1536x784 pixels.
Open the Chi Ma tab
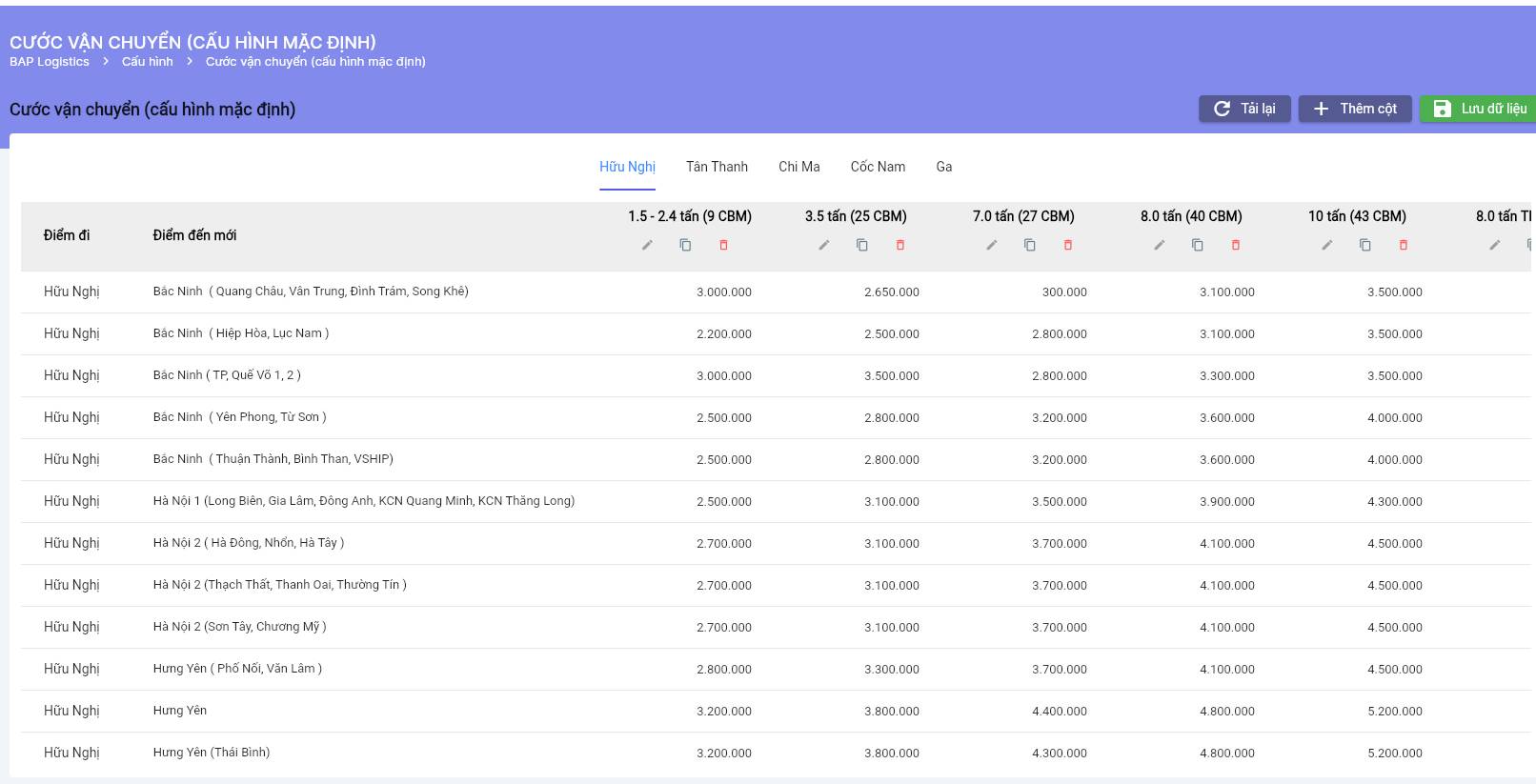[x=798, y=167]
